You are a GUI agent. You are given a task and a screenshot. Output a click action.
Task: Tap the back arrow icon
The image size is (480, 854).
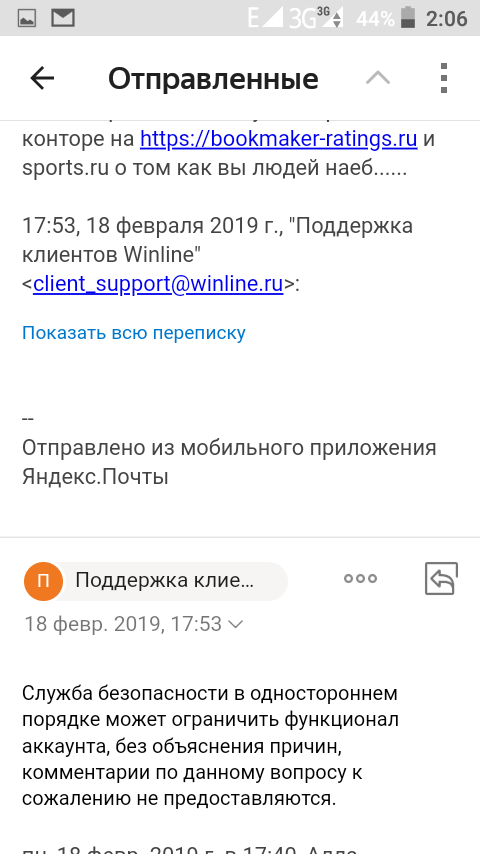tap(42, 78)
